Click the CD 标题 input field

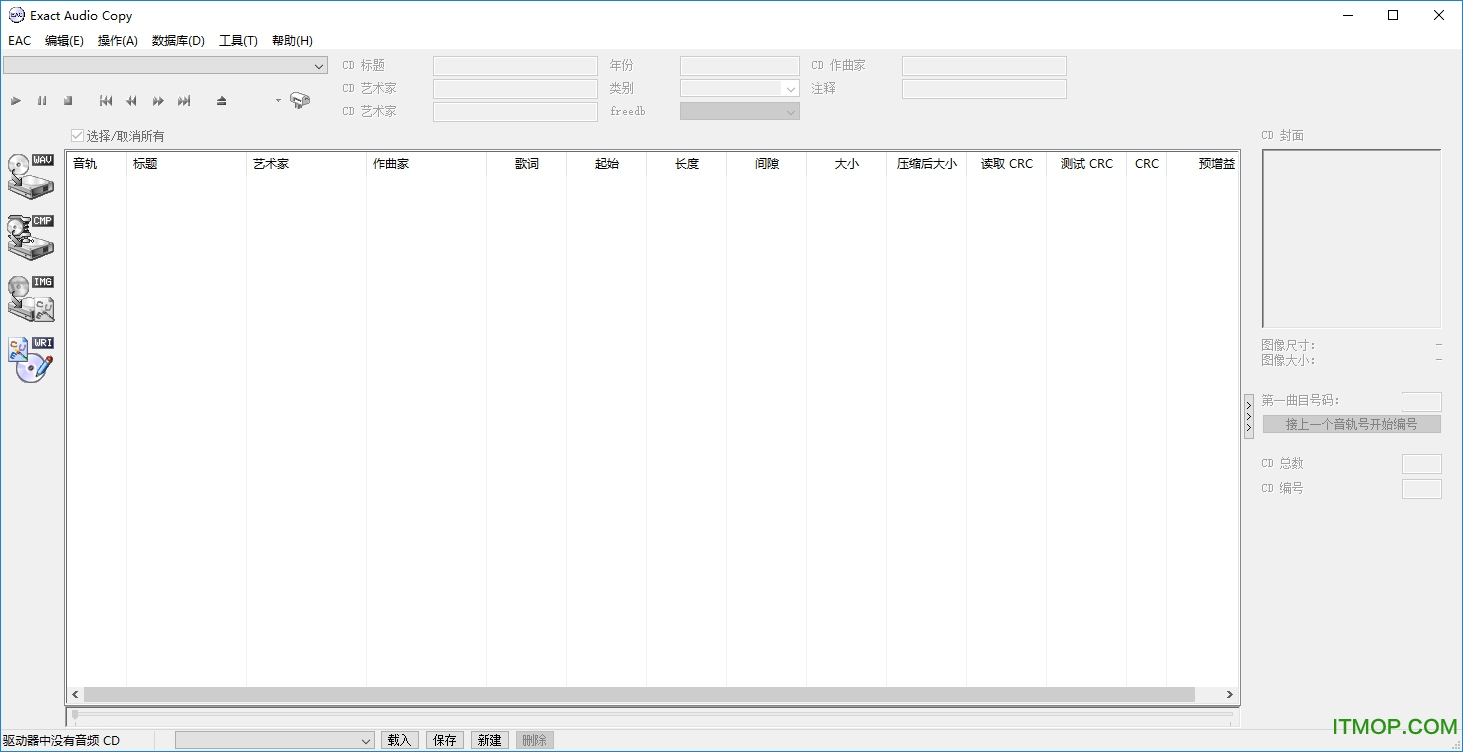515,66
